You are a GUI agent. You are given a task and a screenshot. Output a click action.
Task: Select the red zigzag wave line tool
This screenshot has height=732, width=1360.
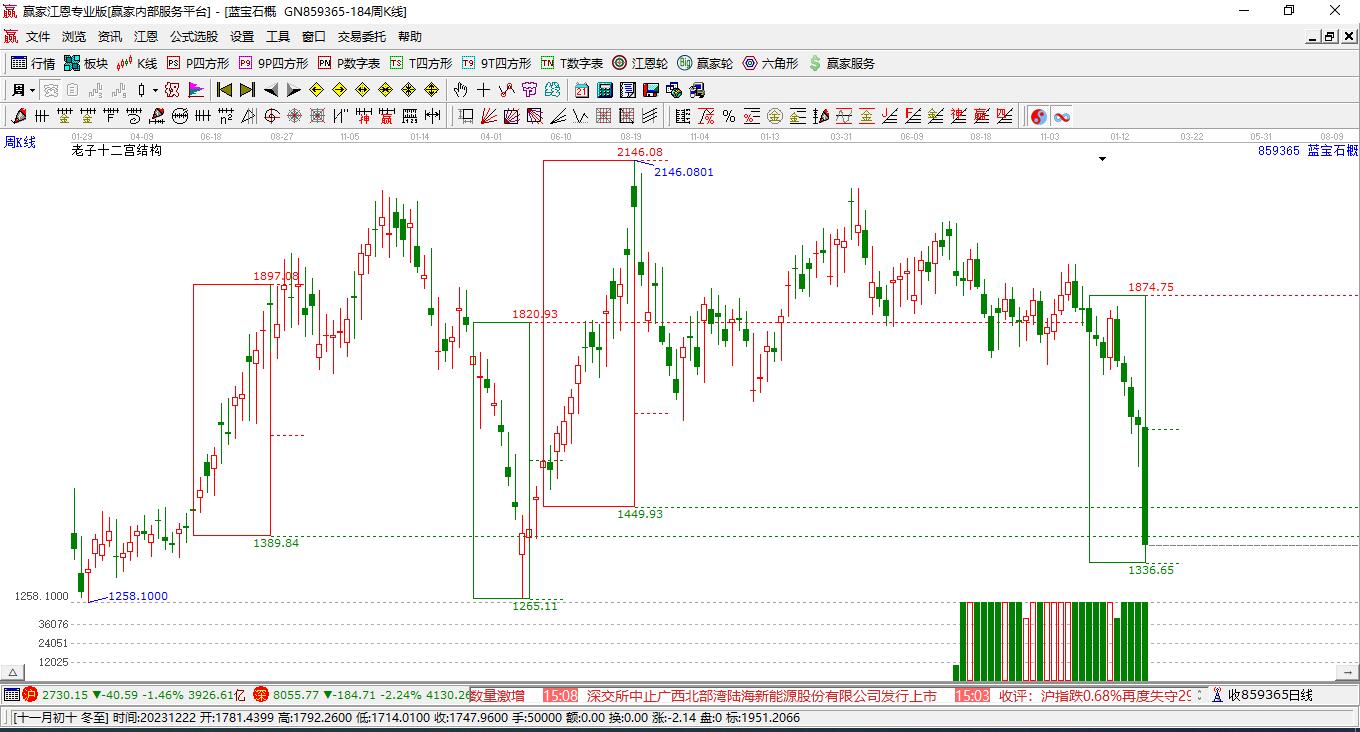coord(507,90)
